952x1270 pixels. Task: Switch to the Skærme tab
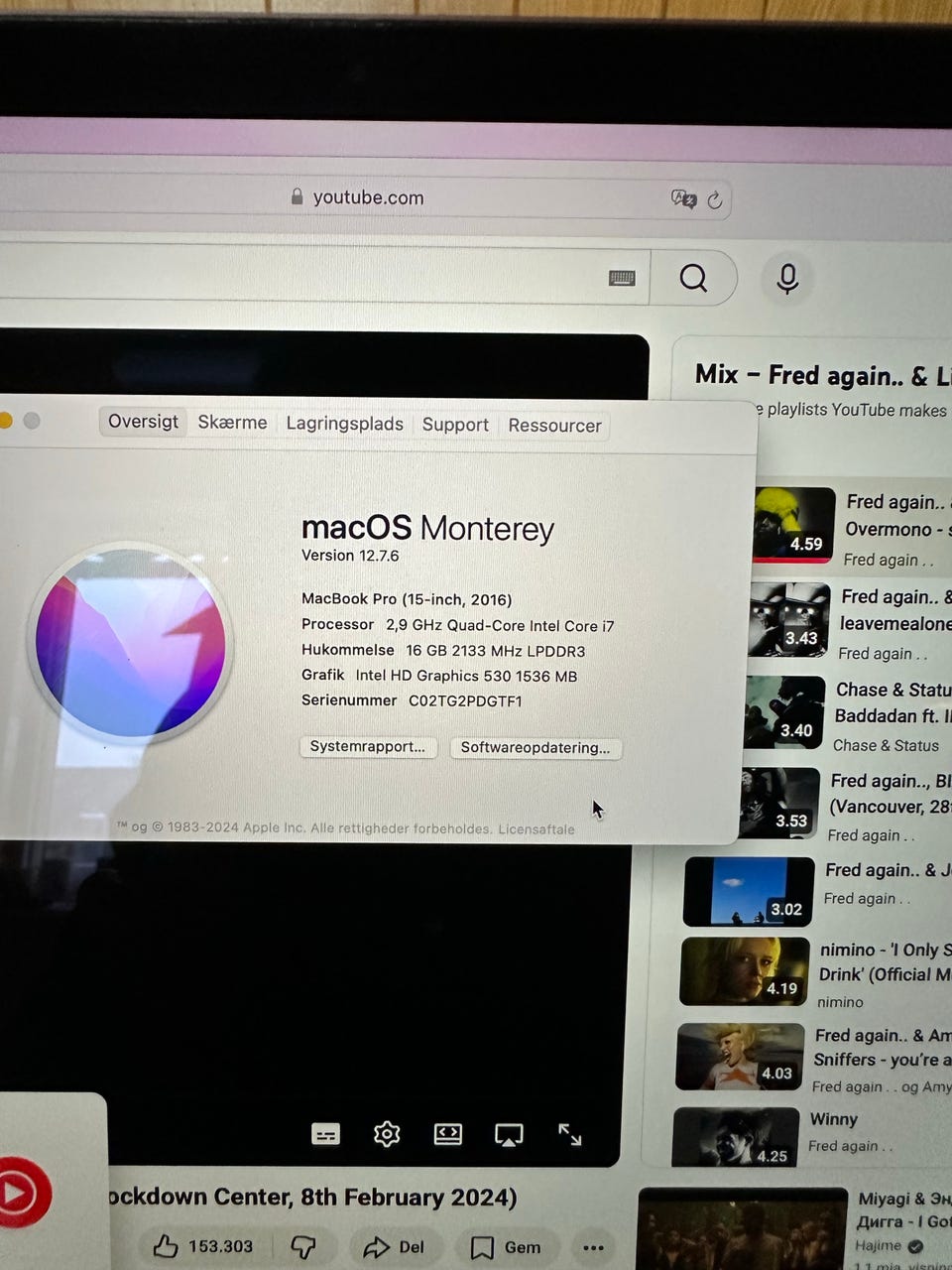point(232,422)
